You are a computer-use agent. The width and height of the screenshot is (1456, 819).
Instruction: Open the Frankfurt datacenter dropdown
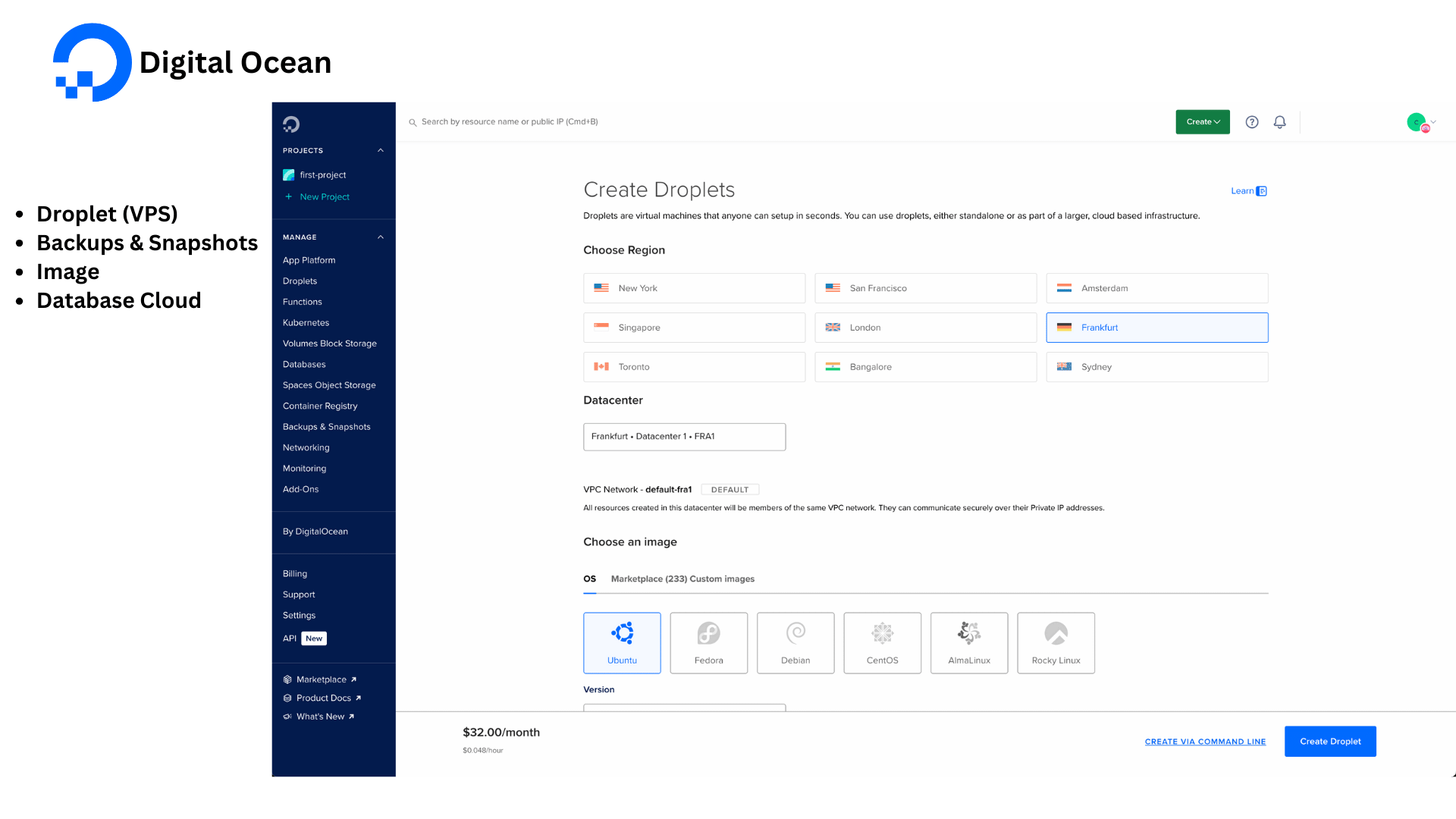(684, 437)
